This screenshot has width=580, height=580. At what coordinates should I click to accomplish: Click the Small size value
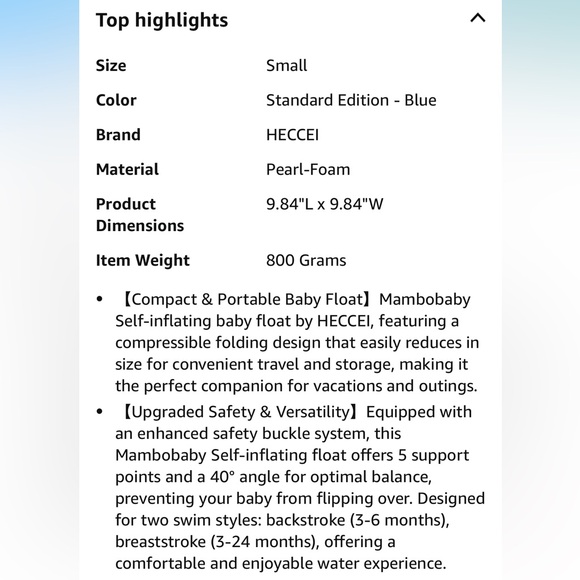pyautogui.click(x=287, y=65)
